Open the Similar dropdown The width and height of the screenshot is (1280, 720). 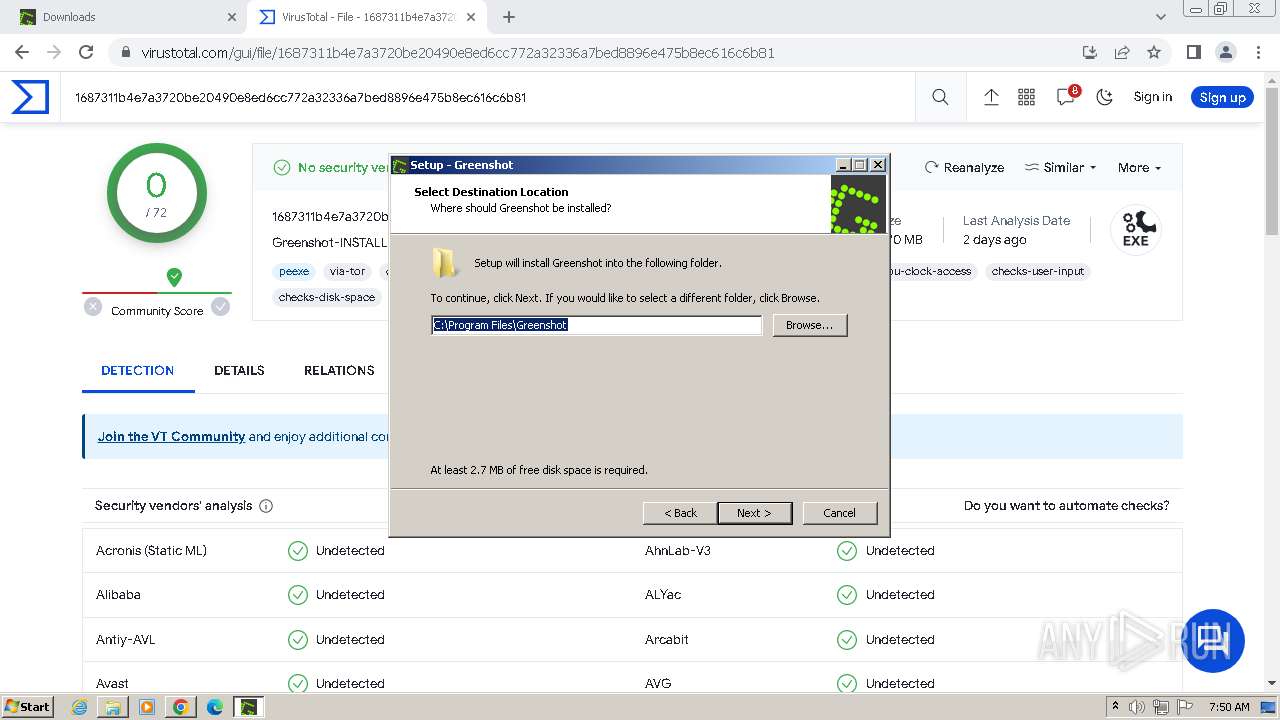pyautogui.click(x=1060, y=167)
